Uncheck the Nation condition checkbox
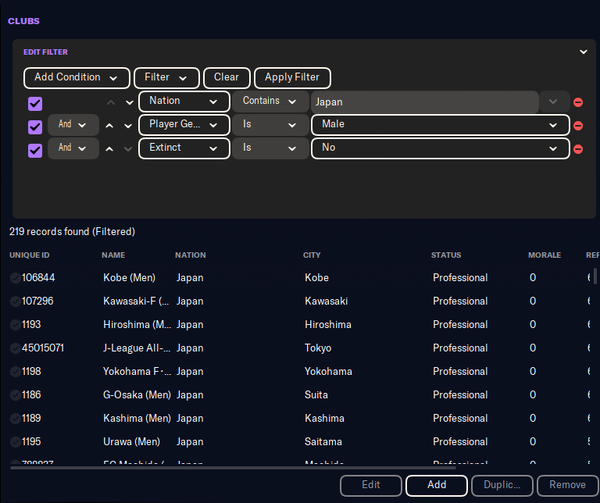The height and width of the screenshot is (503, 600). pyautogui.click(x=35, y=103)
